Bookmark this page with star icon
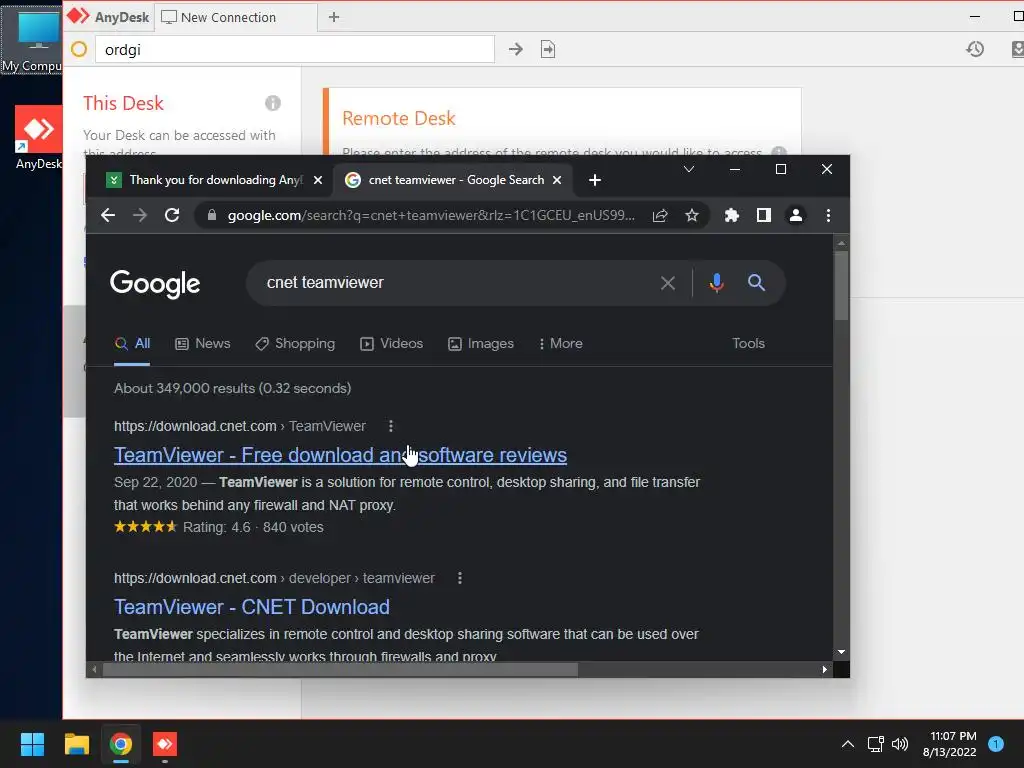This screenshot has height=768, width=1024. tap(692, 216)
